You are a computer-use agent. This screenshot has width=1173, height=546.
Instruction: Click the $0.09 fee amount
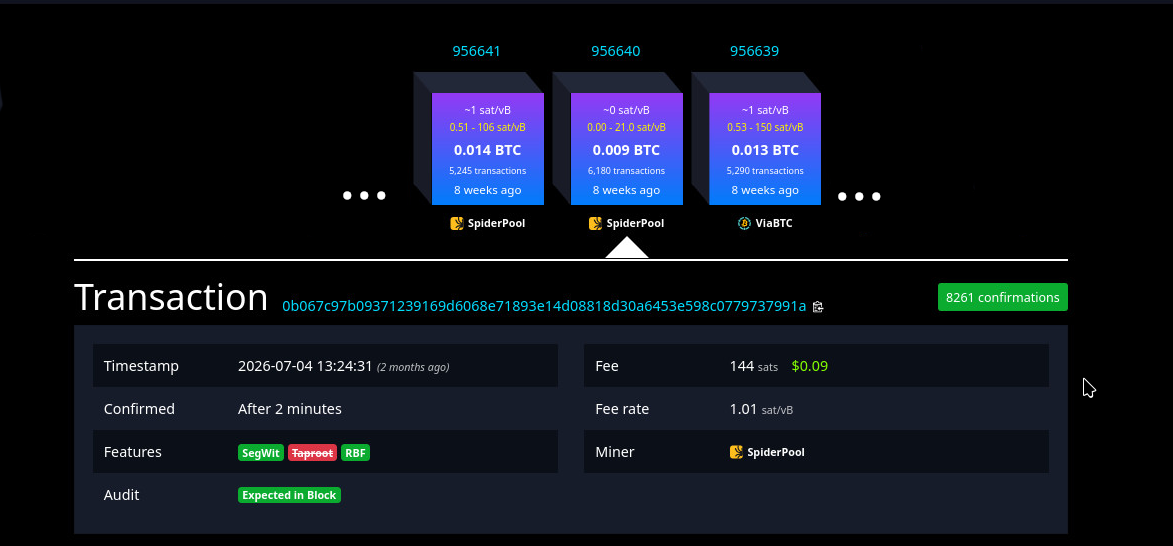[x=809, y=366]
